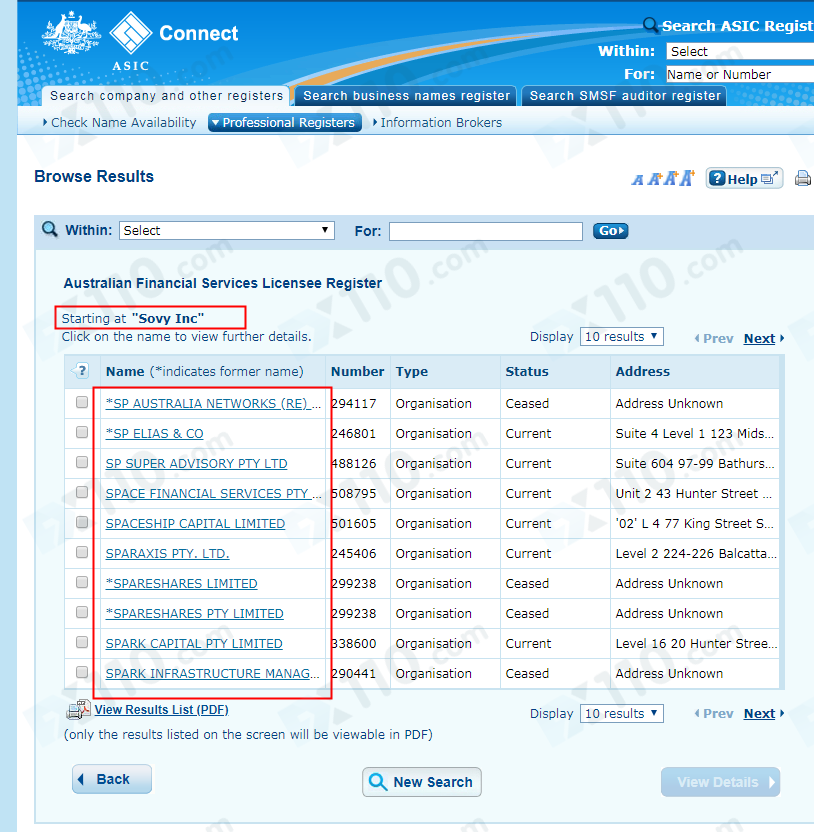Open SPARK CAPITAL PTY LIMITED link
This screenshot has height=832, width=814.
coord(194,643)
